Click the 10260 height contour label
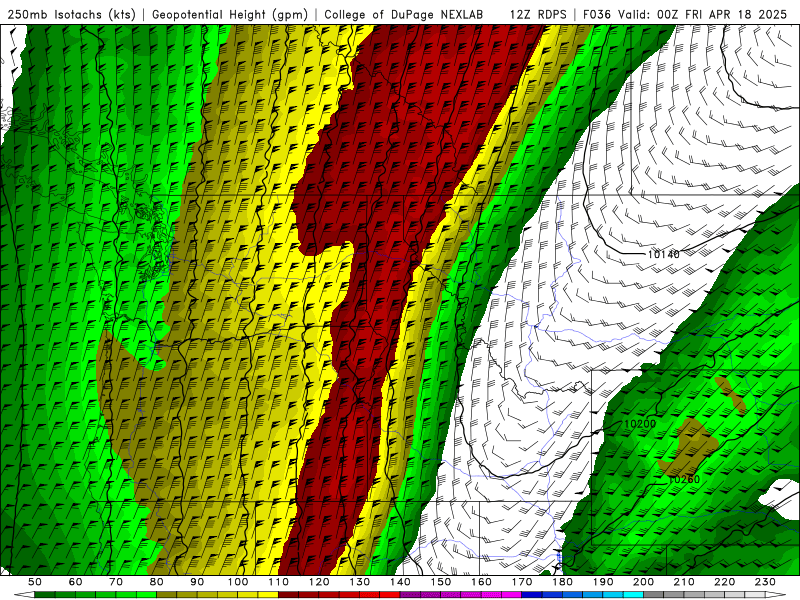800x600 pixels. click(x=684, y=480)
